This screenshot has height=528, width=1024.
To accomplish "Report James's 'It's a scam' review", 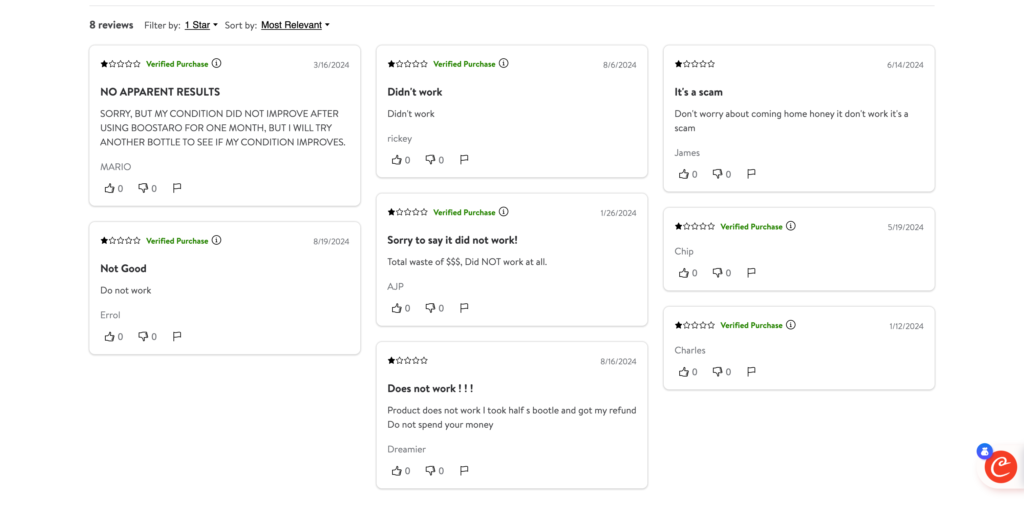I will click(x=752, y=174).
